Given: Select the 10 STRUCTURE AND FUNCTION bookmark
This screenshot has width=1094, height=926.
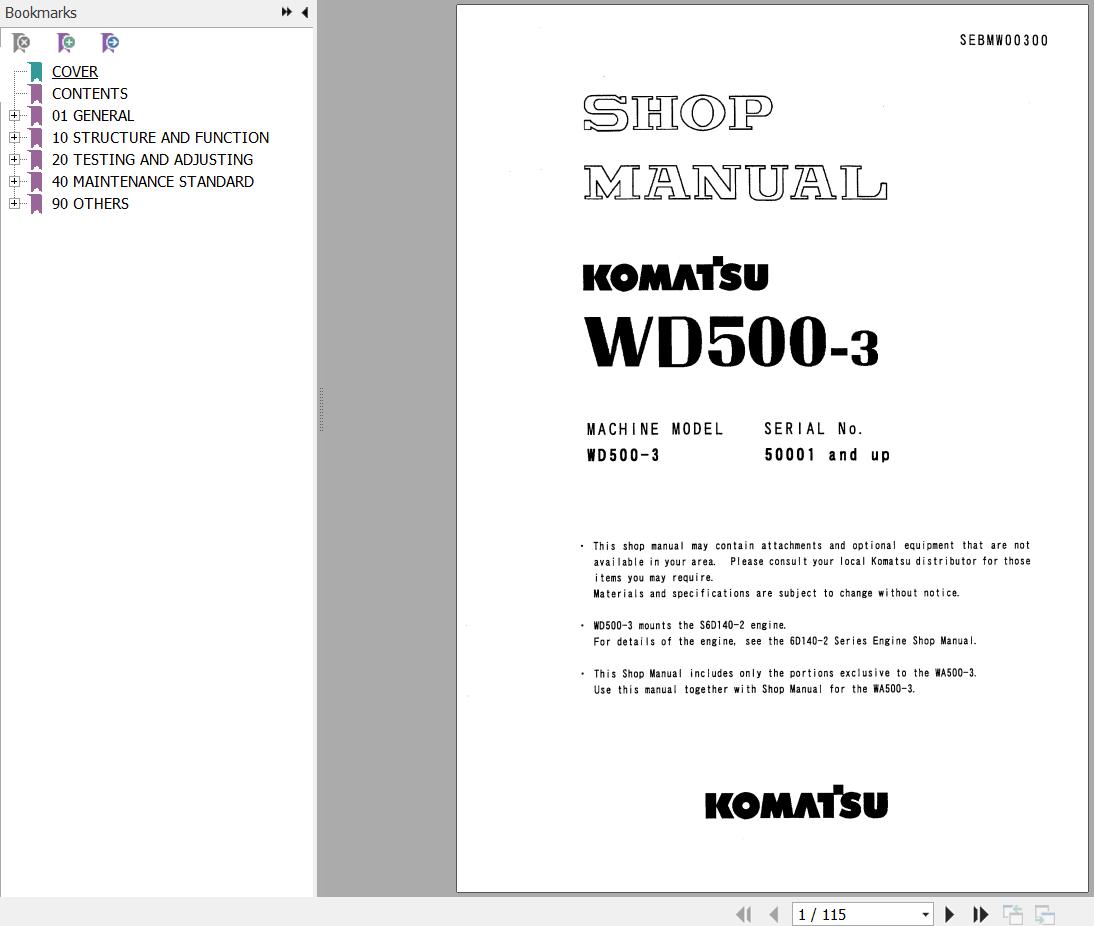Looking at the screenshot, I should click(x=160, y=137).
